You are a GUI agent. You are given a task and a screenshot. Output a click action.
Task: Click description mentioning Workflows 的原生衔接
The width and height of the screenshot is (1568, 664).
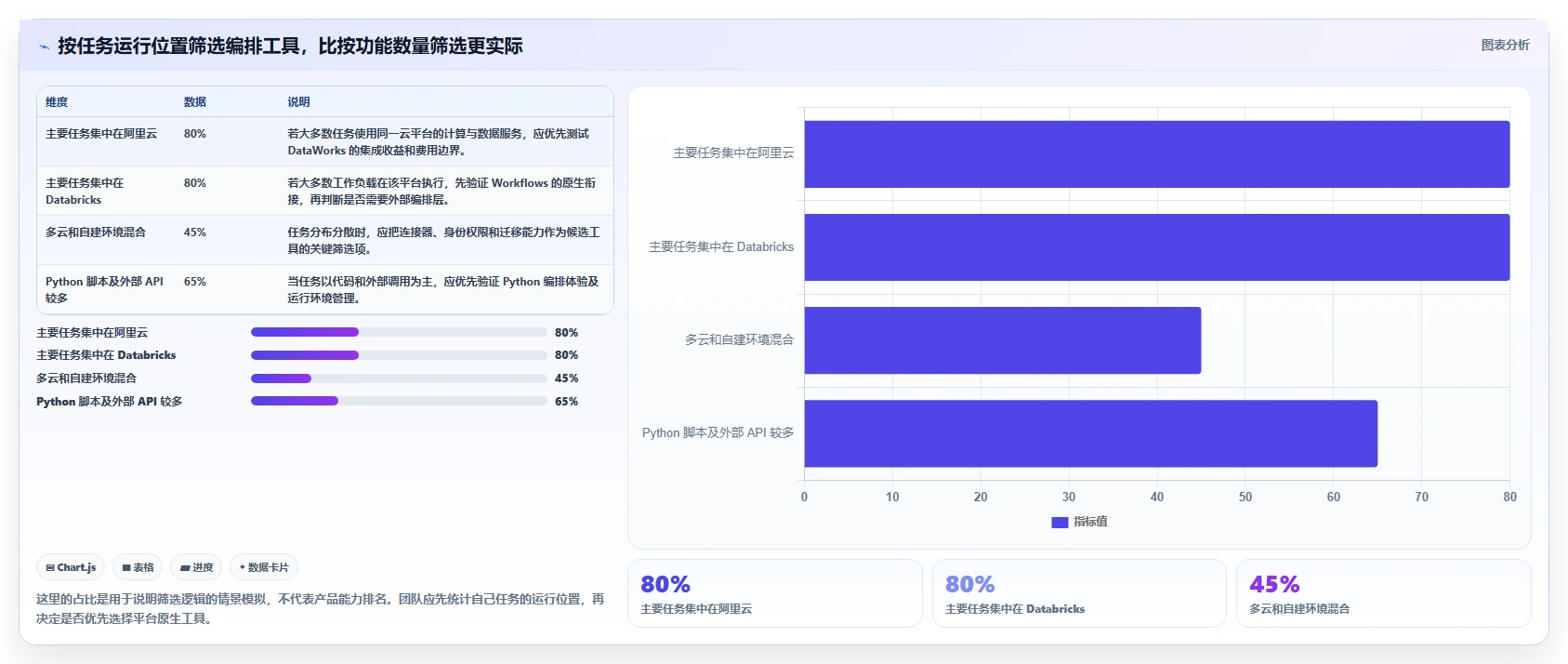(x=441, y=192)
